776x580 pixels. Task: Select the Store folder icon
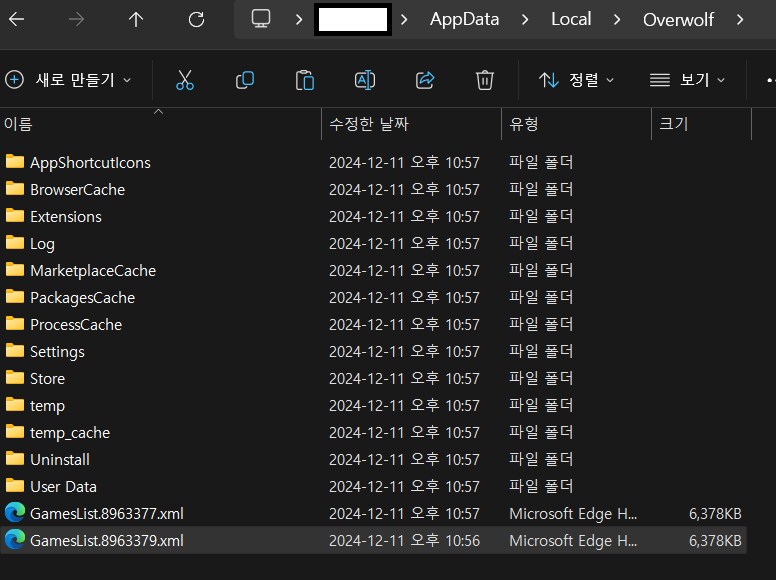(15, 378)
